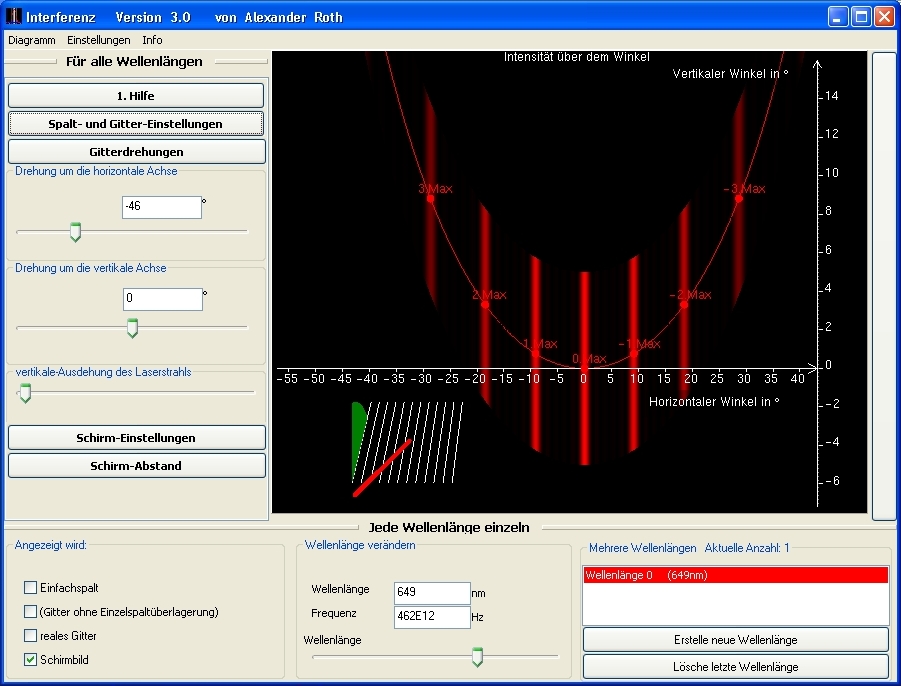The image size is (901, 686).
Task: Click the horizontal axis rotation input field
Action: (x=162, y=207)
